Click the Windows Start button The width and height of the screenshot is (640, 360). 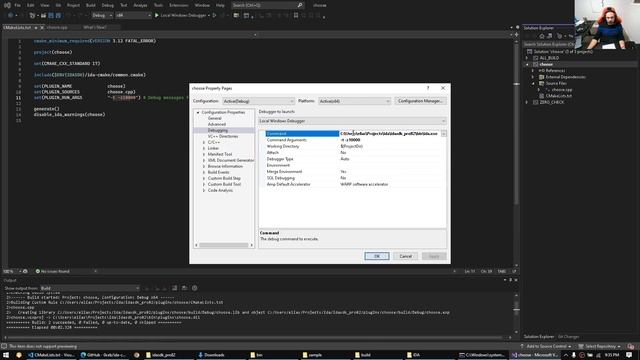point(6,355)
